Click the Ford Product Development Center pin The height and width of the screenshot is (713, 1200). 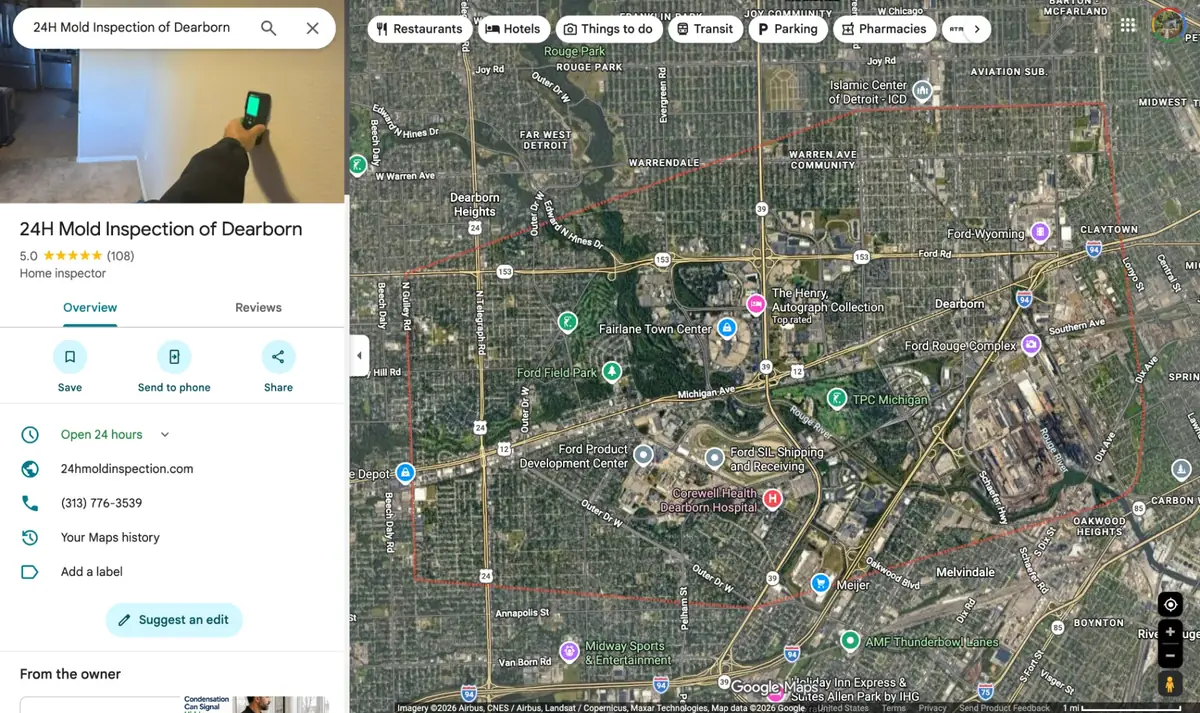click(x=644, y=456)
